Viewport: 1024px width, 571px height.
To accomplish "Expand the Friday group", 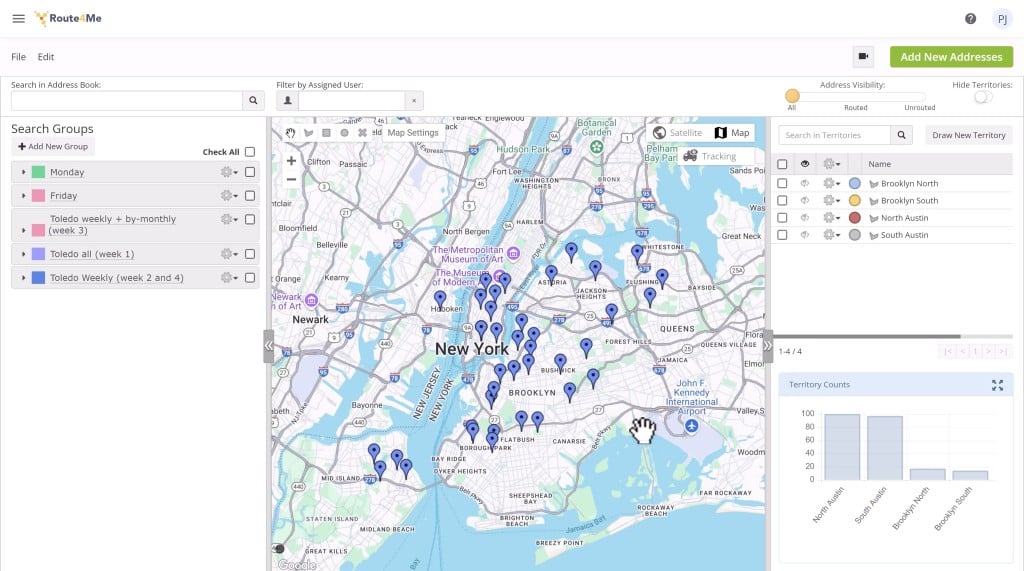I will pos(24,195).
